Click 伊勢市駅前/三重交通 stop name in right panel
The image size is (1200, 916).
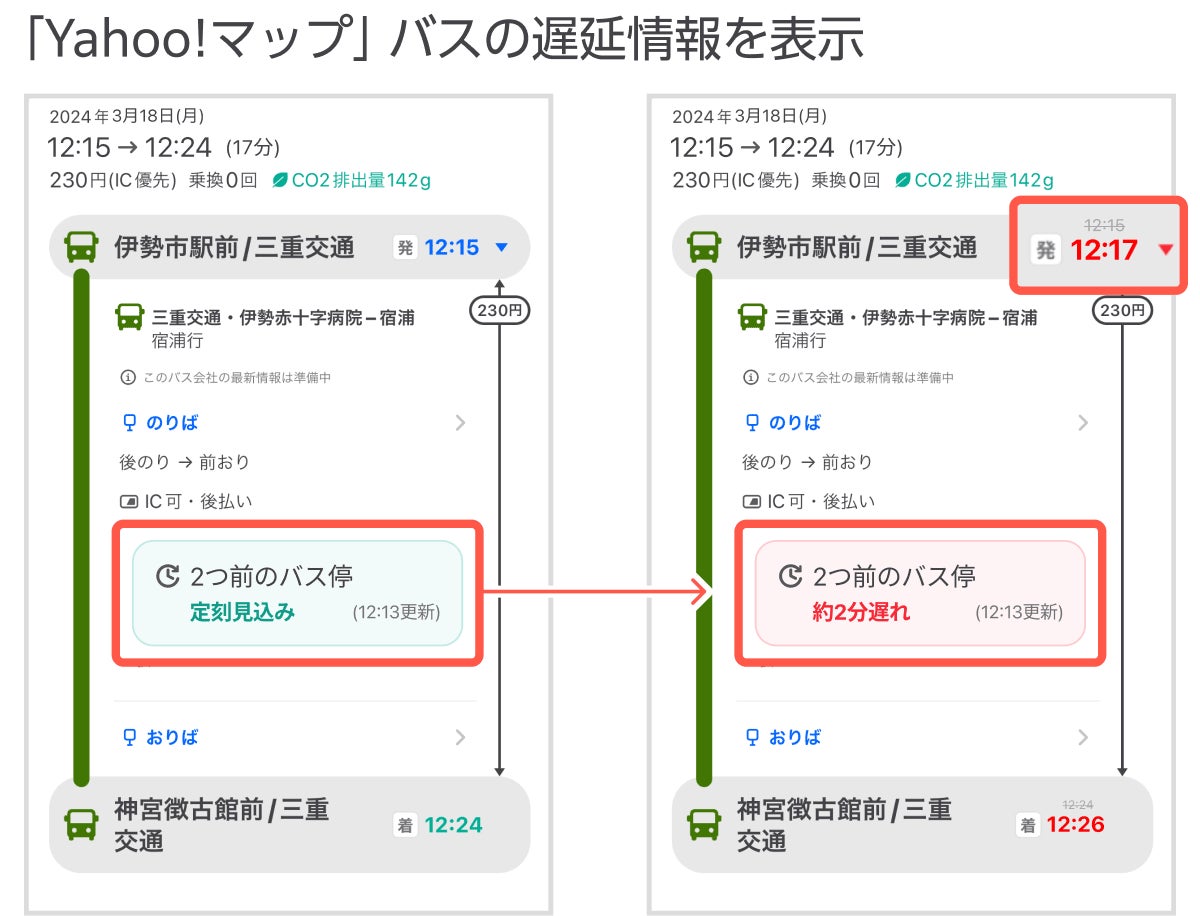pos(857,248)
